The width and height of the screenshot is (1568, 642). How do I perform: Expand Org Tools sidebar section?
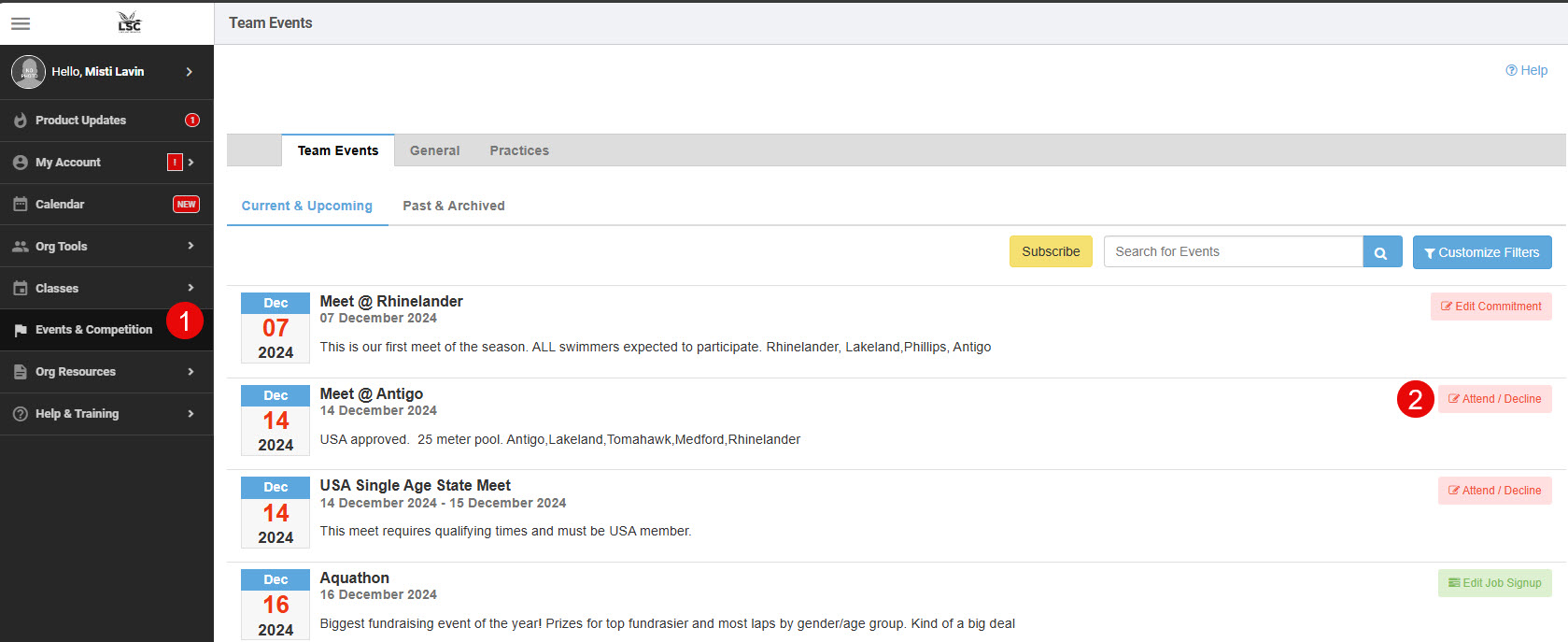tap(191, 247)
